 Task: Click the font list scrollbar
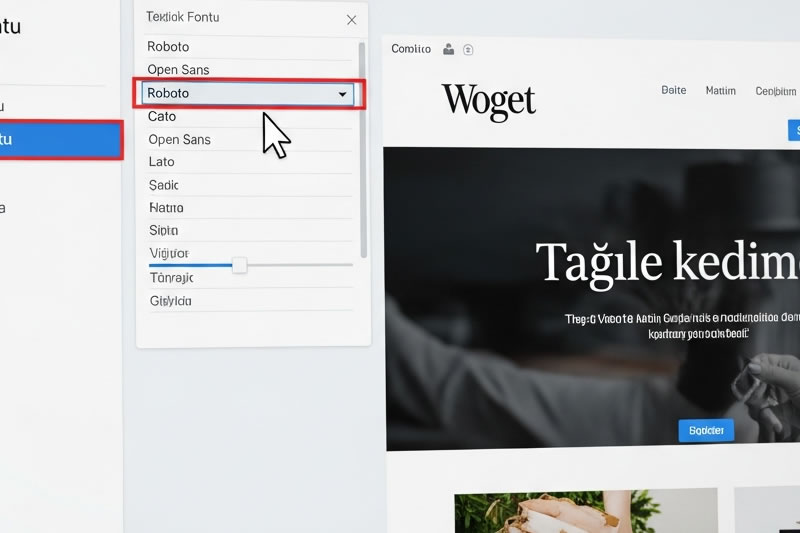[363, 150]
